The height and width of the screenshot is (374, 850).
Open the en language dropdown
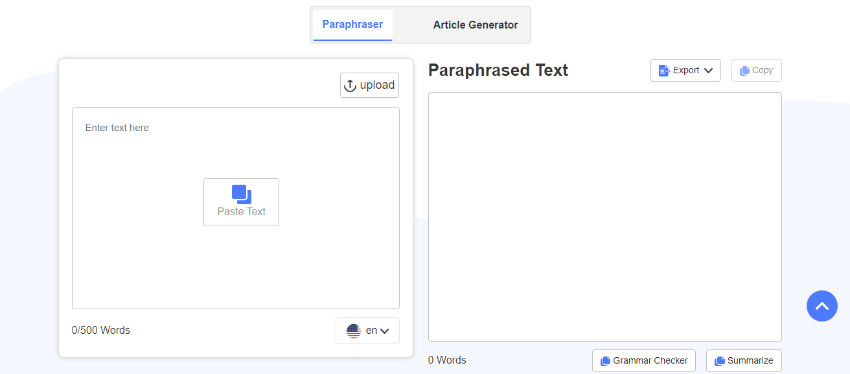(x=368, y=331)
